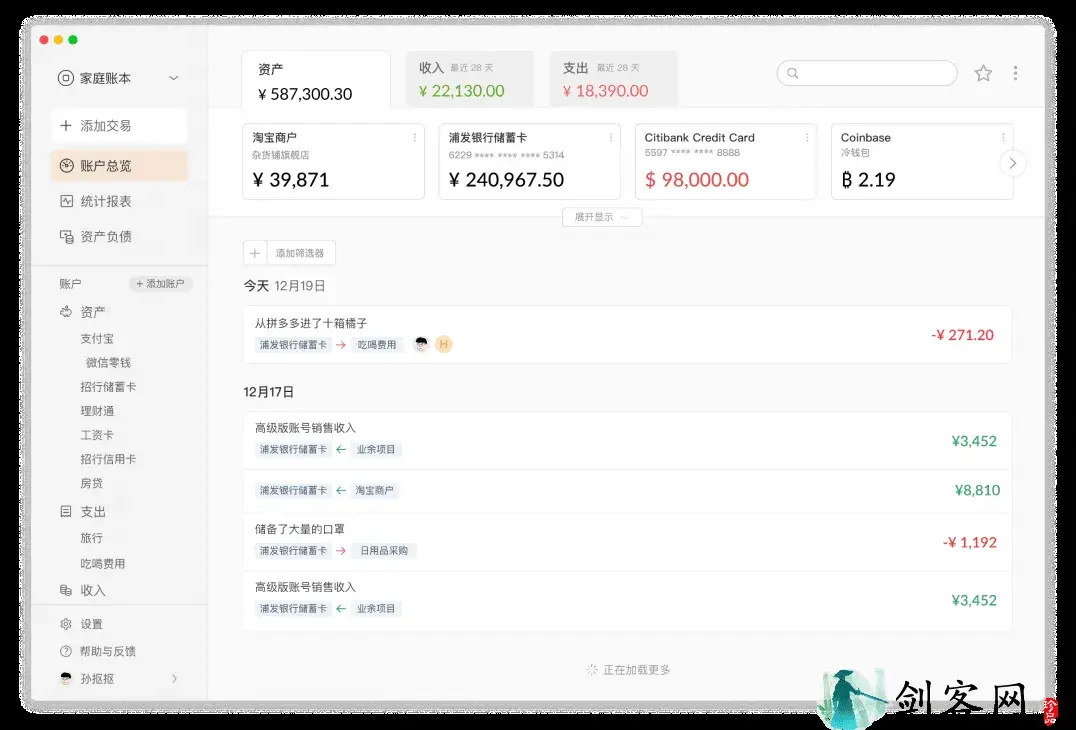The image size is (1076, 730).
Task: Select the 理财通 account
Action: coord(97,411)
